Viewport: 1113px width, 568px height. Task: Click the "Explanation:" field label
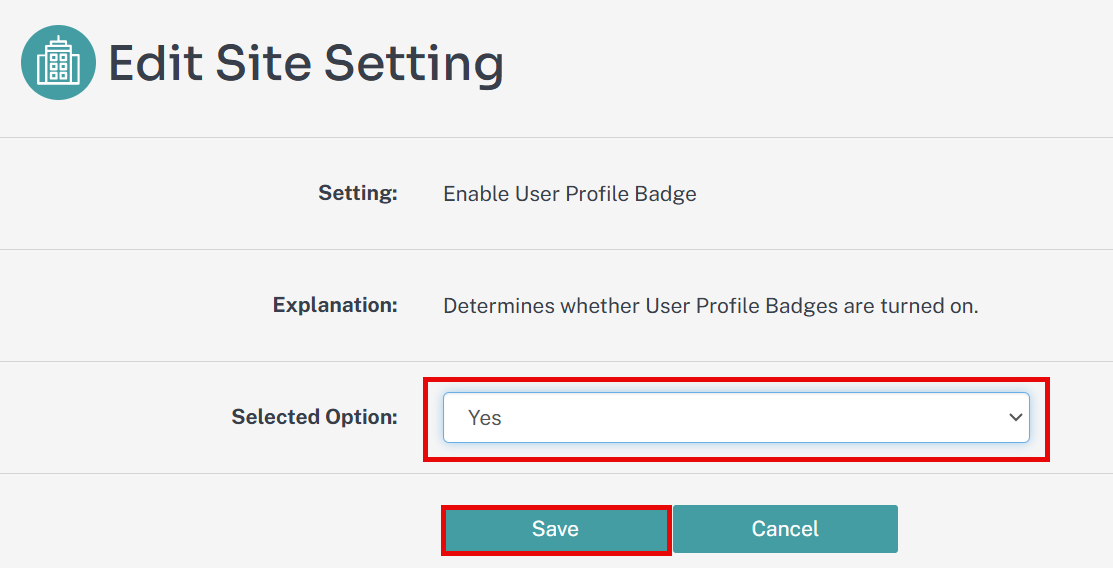pos(335,305)
